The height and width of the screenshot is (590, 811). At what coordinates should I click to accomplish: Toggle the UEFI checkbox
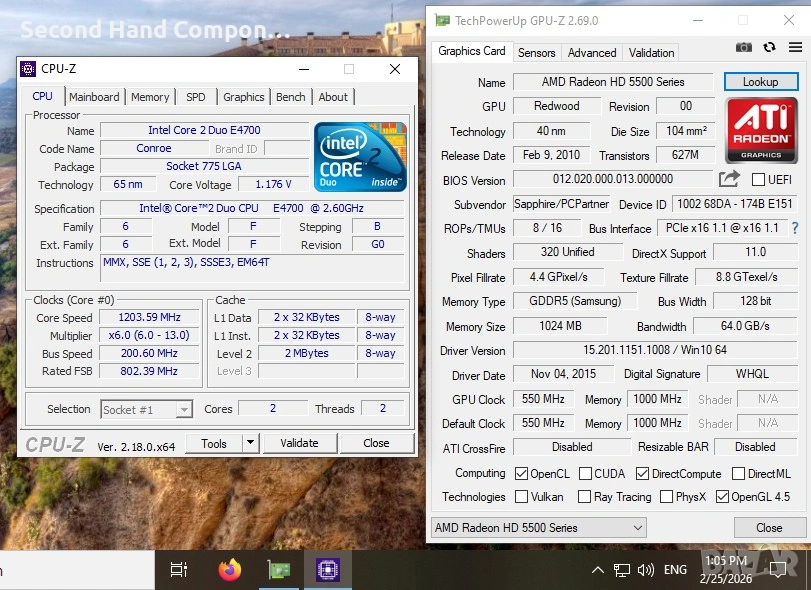click(x=758, y=180)
